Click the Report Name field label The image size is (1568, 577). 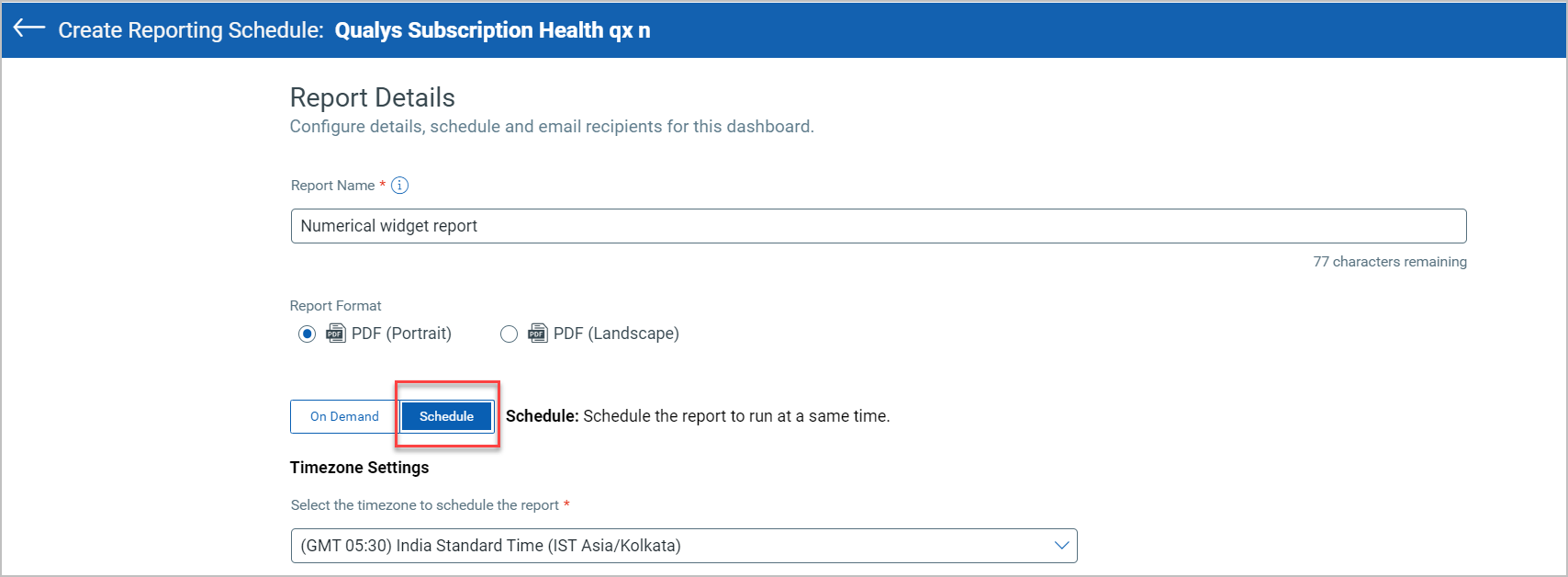coord(333,186)
